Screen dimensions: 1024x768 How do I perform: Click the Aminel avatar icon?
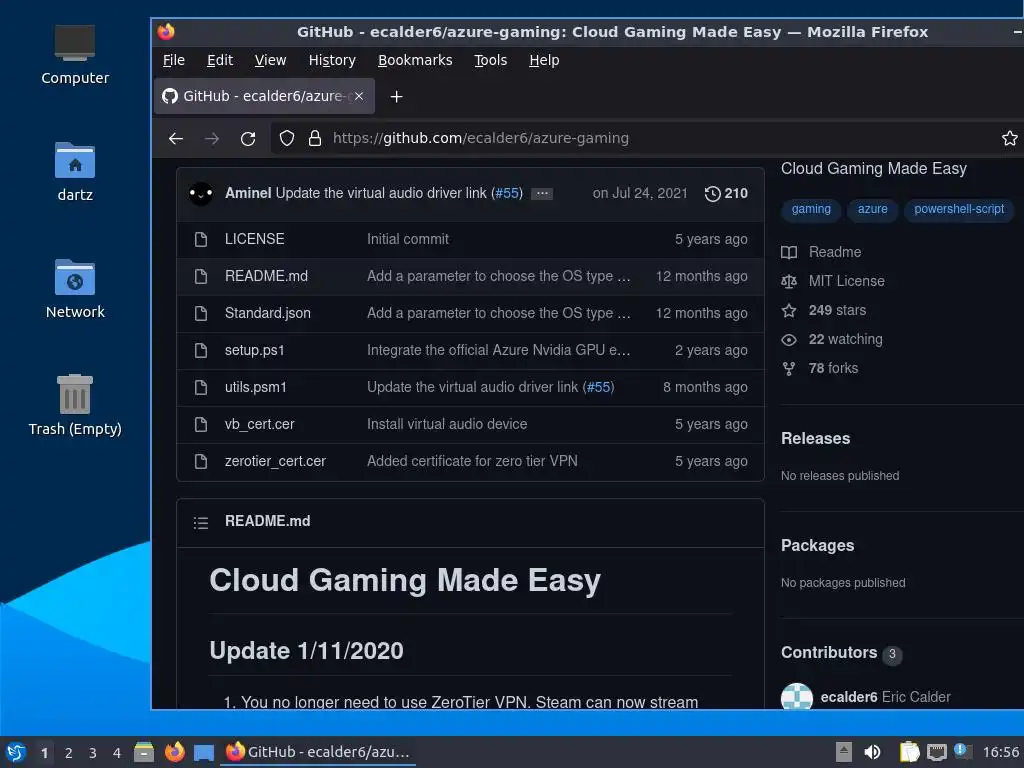coord(200,193)
